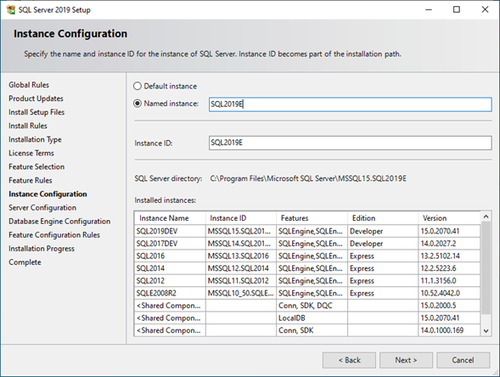Click the version 14.0.1000.169 cell
The image size is (500, 377).
(449, 330)
